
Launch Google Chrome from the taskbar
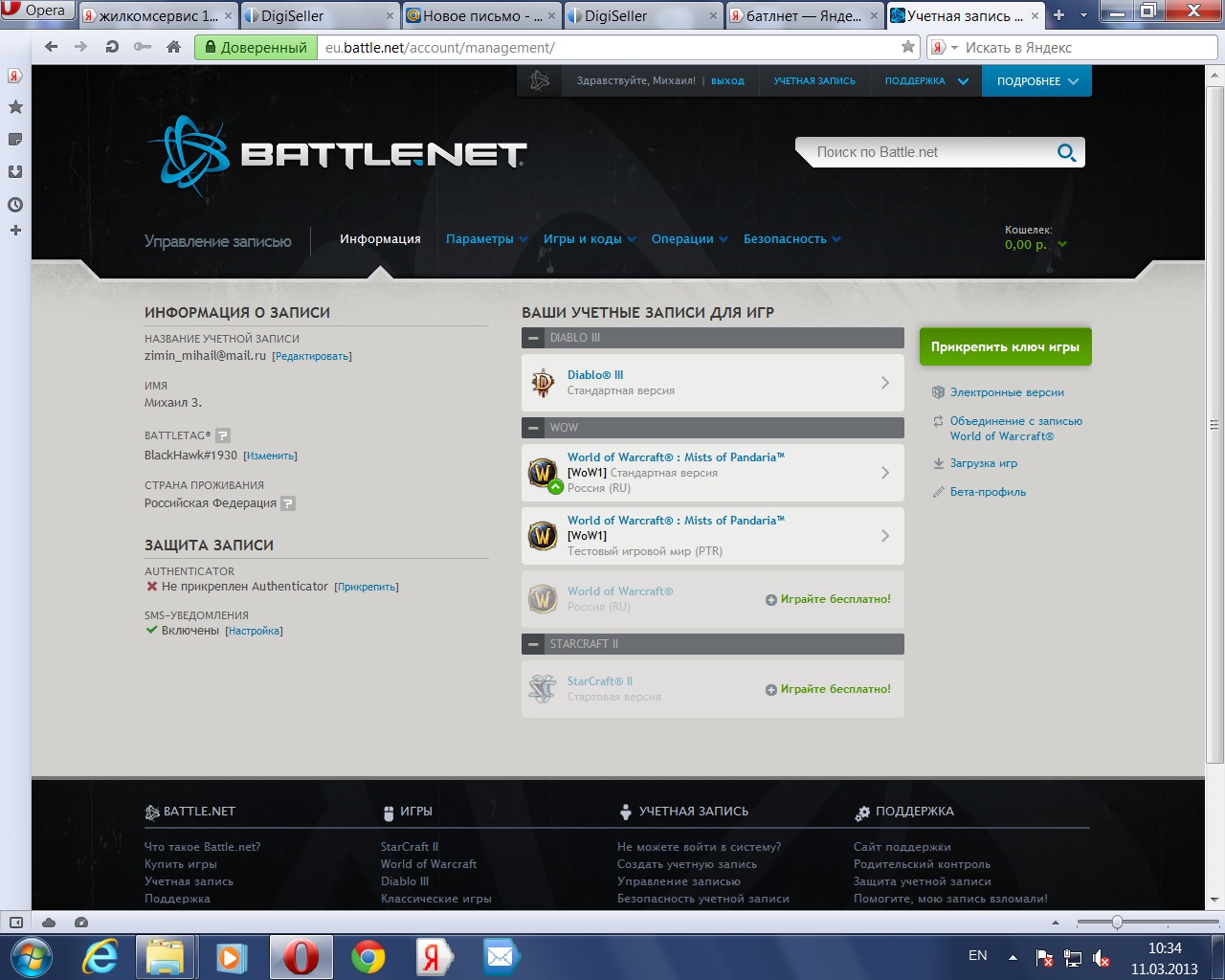368,957
